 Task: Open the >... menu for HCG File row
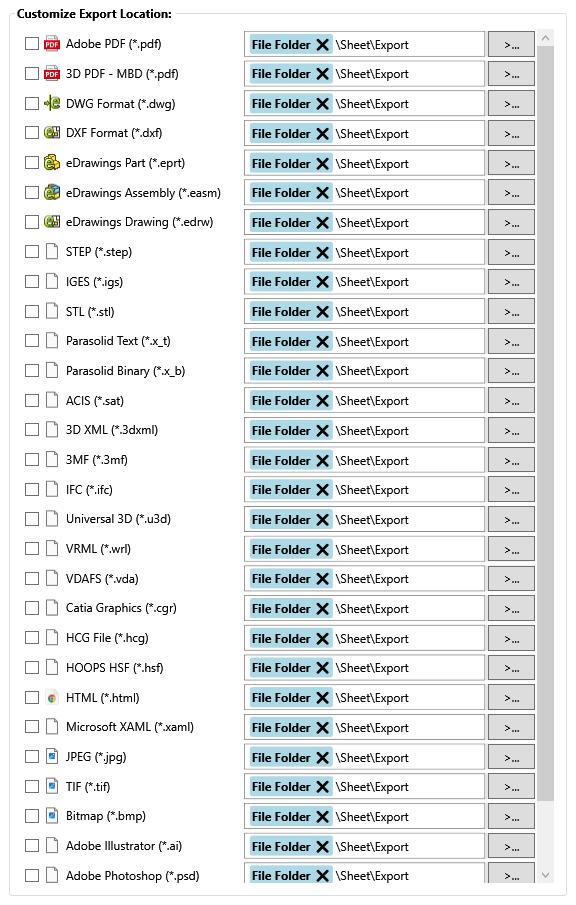pos(511,638)
